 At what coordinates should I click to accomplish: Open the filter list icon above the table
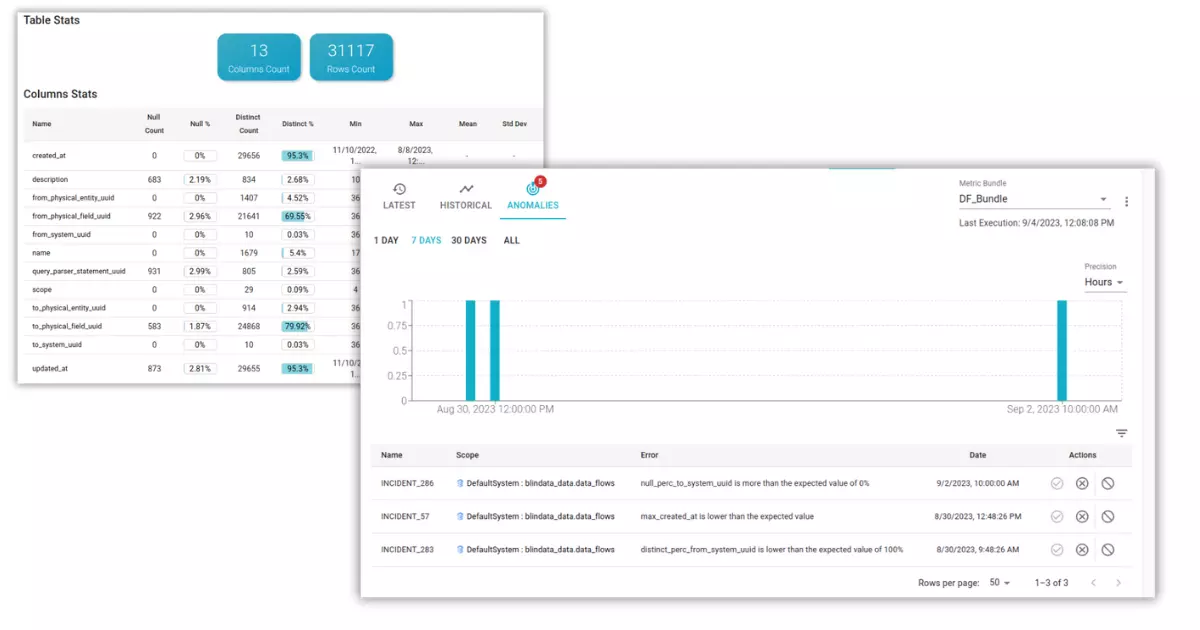1121,433
